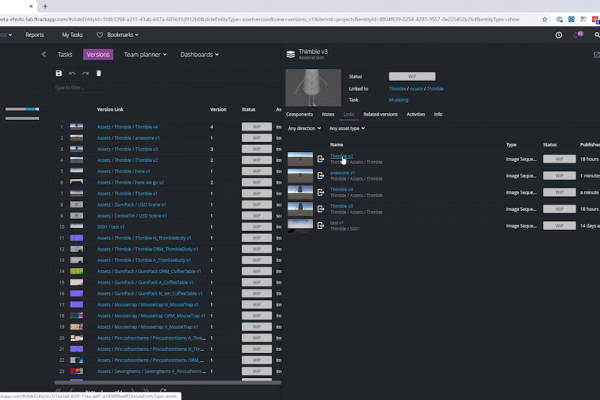Open WIP status dropdown in Thimble v3 details

pos(412,76)
